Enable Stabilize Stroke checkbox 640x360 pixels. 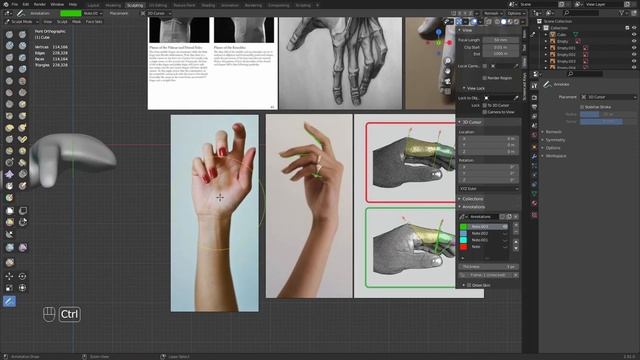point(582,107)
